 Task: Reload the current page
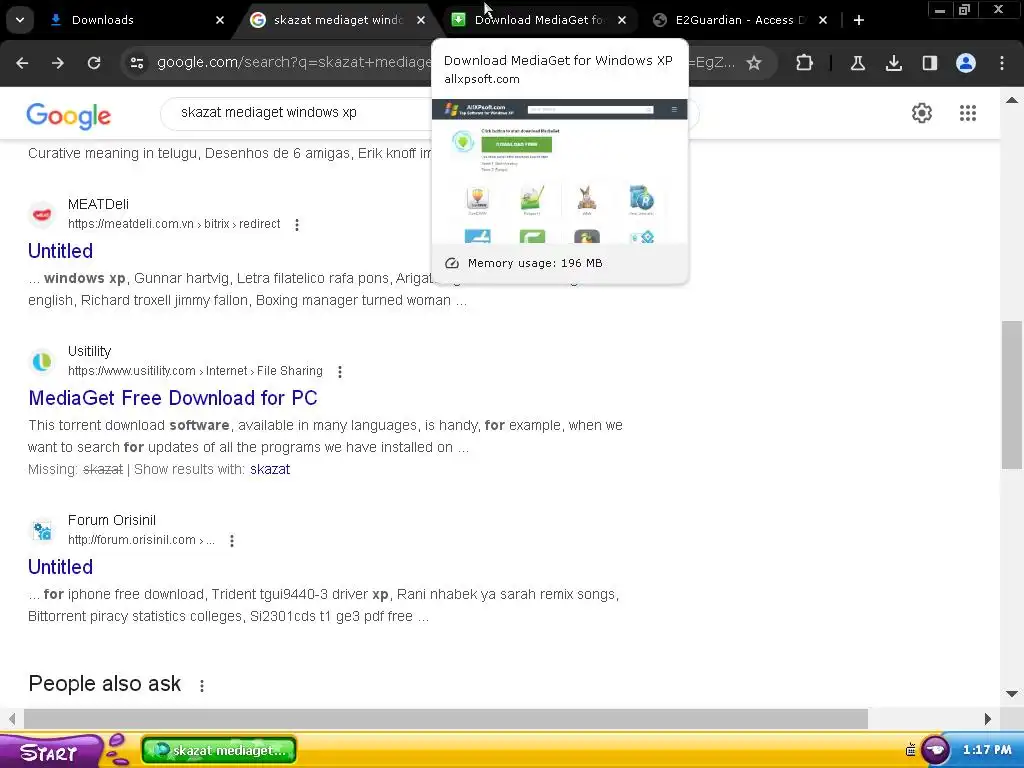click(x=94, y=63)
